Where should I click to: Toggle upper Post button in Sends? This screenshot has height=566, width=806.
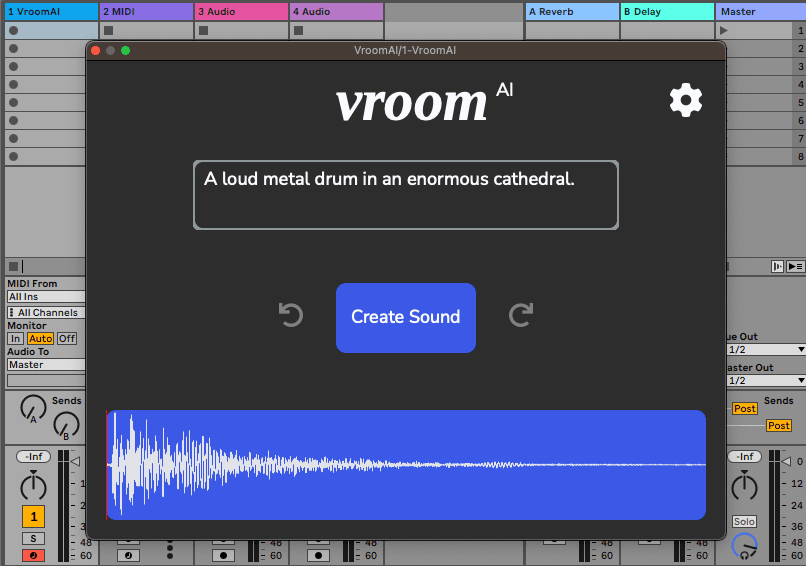[x=744, y=409]
